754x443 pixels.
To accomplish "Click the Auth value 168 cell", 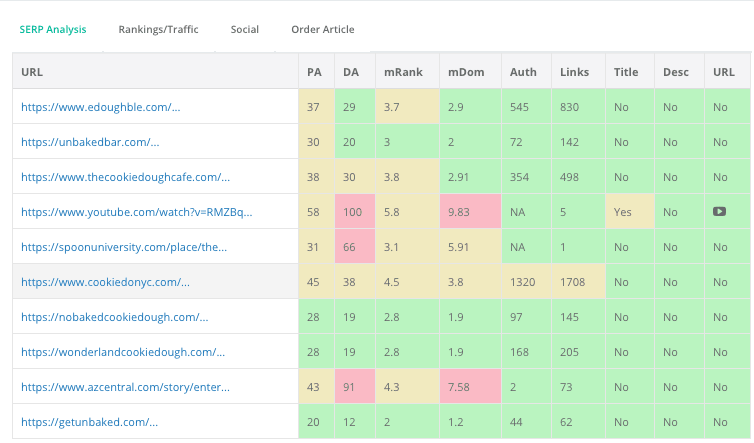I will click(527, 352).
